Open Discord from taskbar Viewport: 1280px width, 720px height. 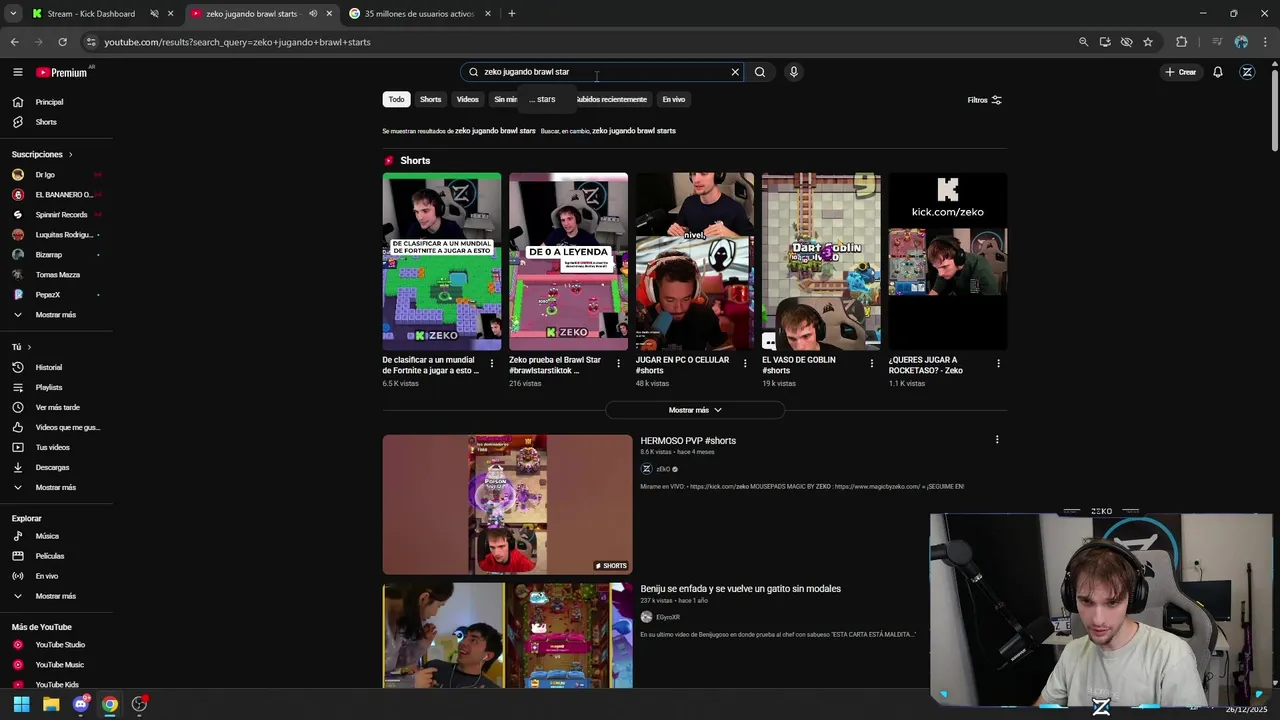81,704
